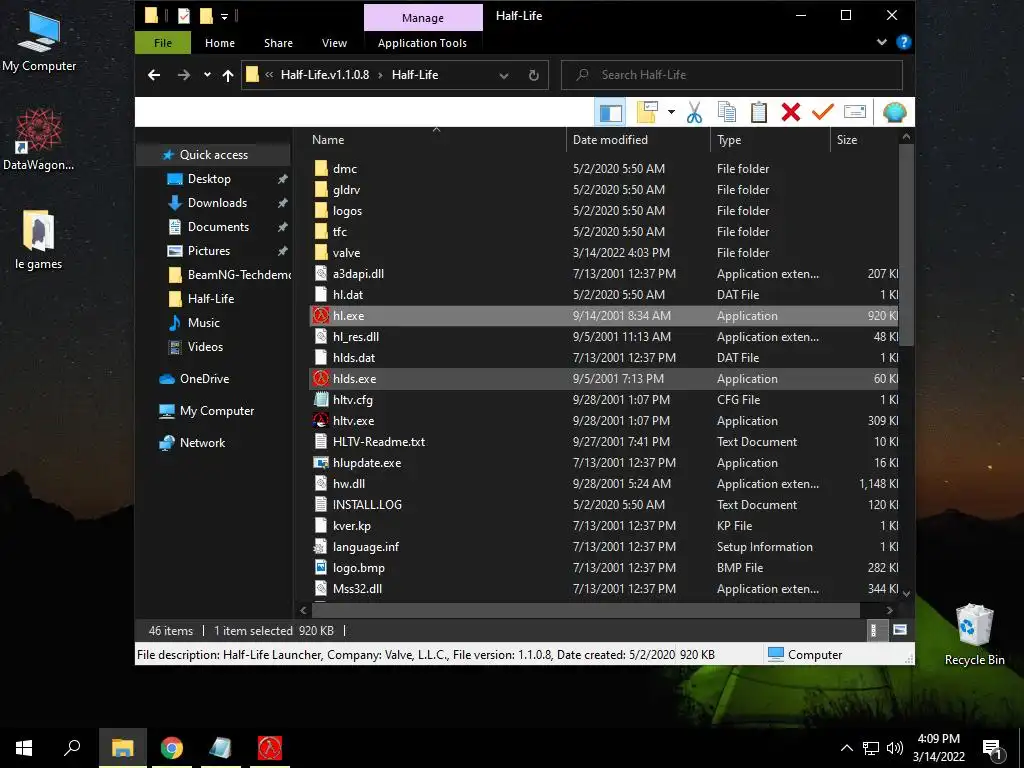Open Music in the navigation pane
1024x768 pixels.
pyautogui.click(x=204, y=323)
